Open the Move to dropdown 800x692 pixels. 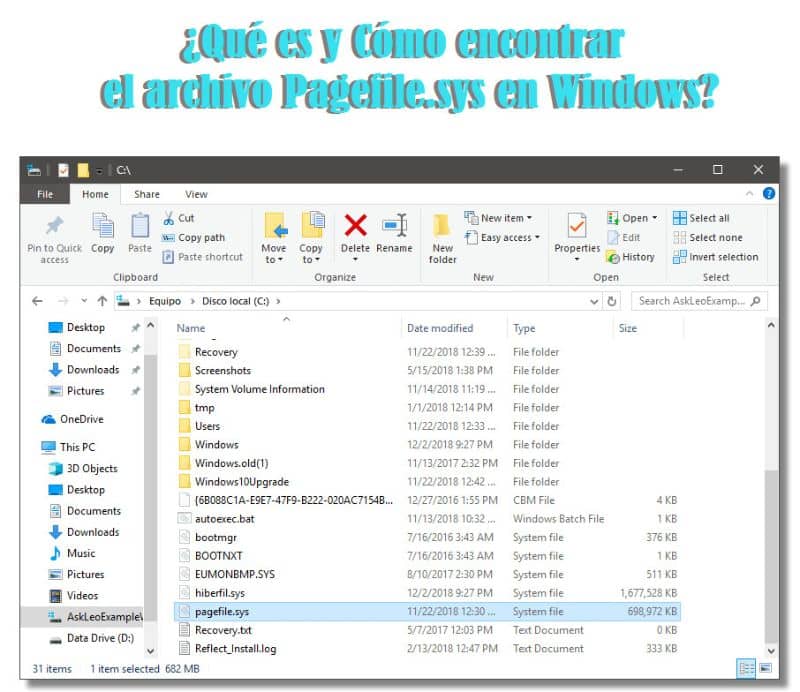pyautogui.click(x=274, y=238)
